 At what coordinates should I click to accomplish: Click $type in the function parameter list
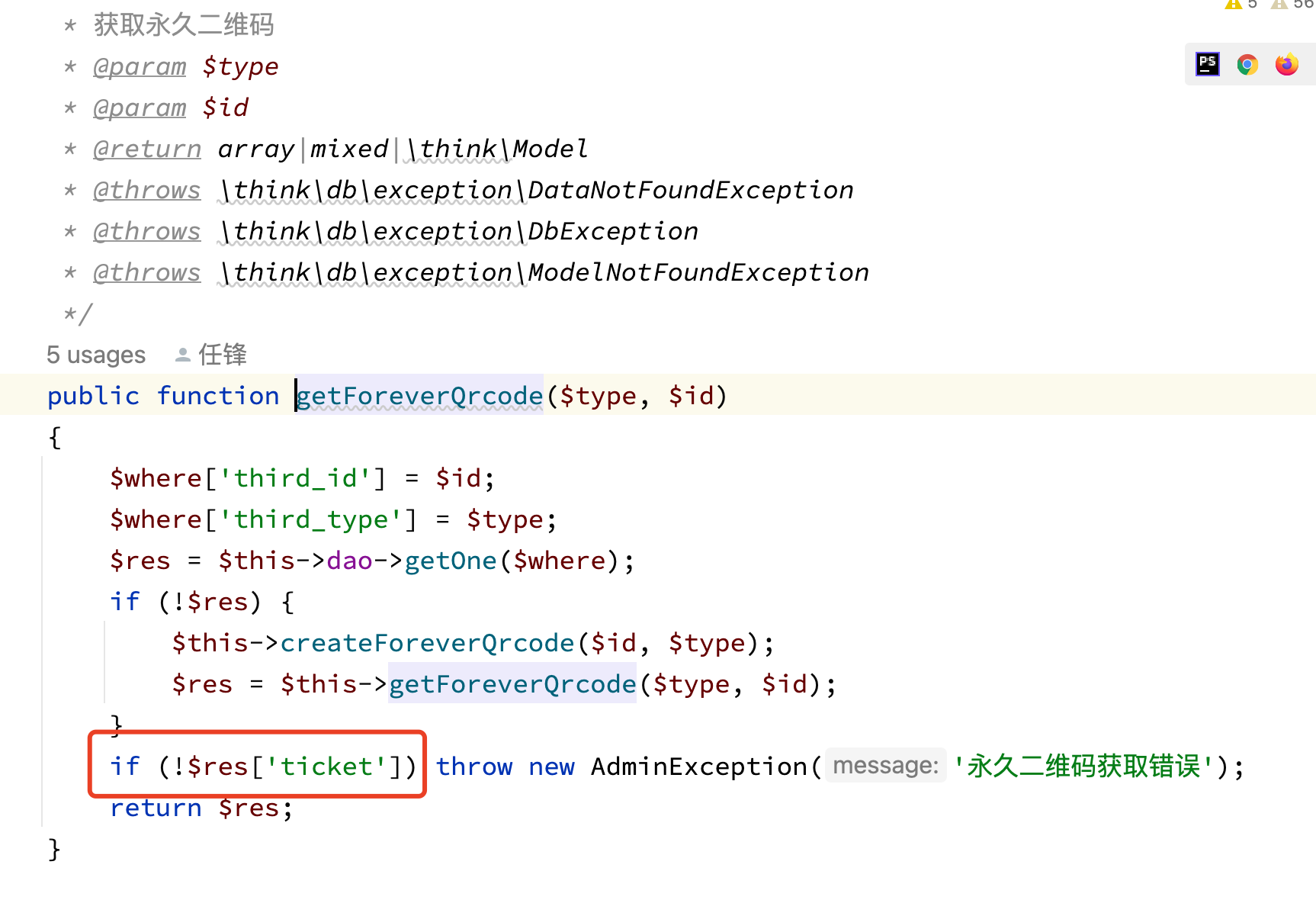598,396
